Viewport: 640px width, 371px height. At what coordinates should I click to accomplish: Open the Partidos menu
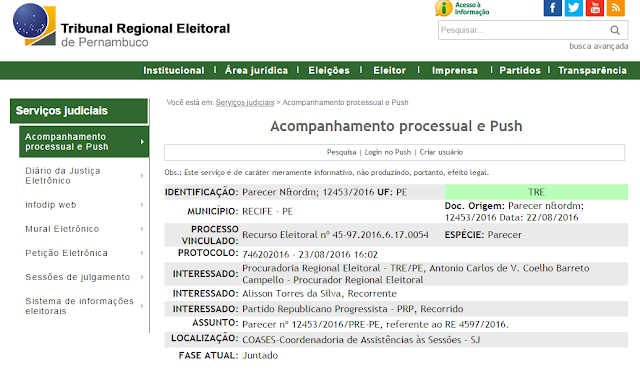[520, 71]
